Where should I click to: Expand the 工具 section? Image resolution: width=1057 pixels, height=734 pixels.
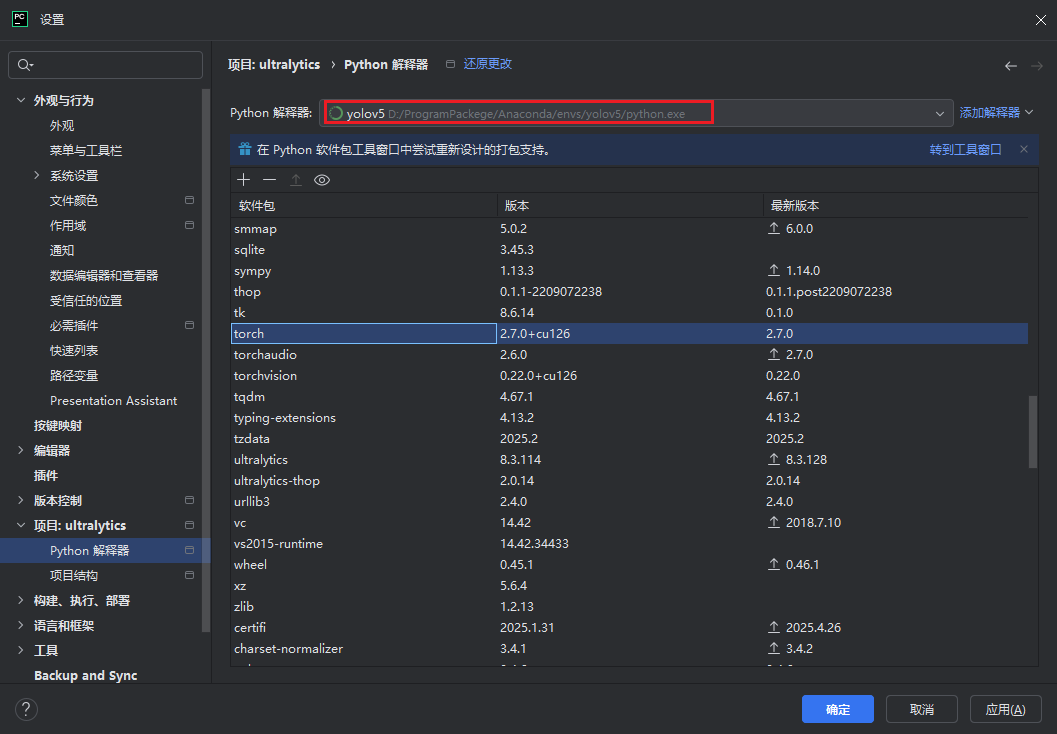pyautogui.click(x=20, y=650)
